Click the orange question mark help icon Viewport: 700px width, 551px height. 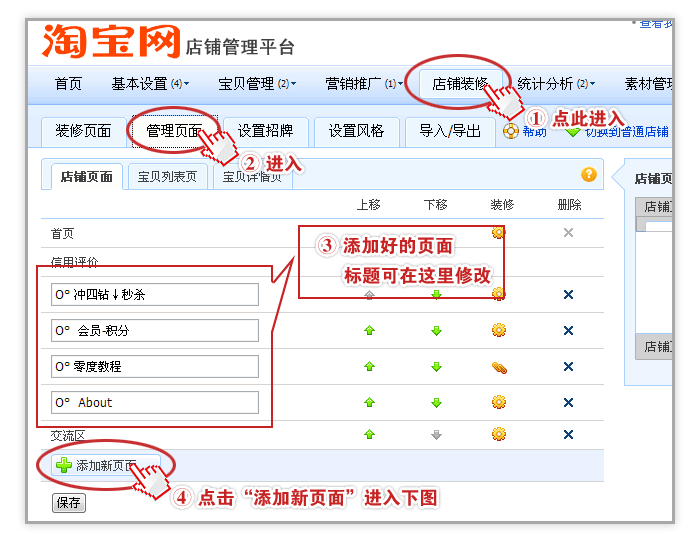click(x=589, y=175)
